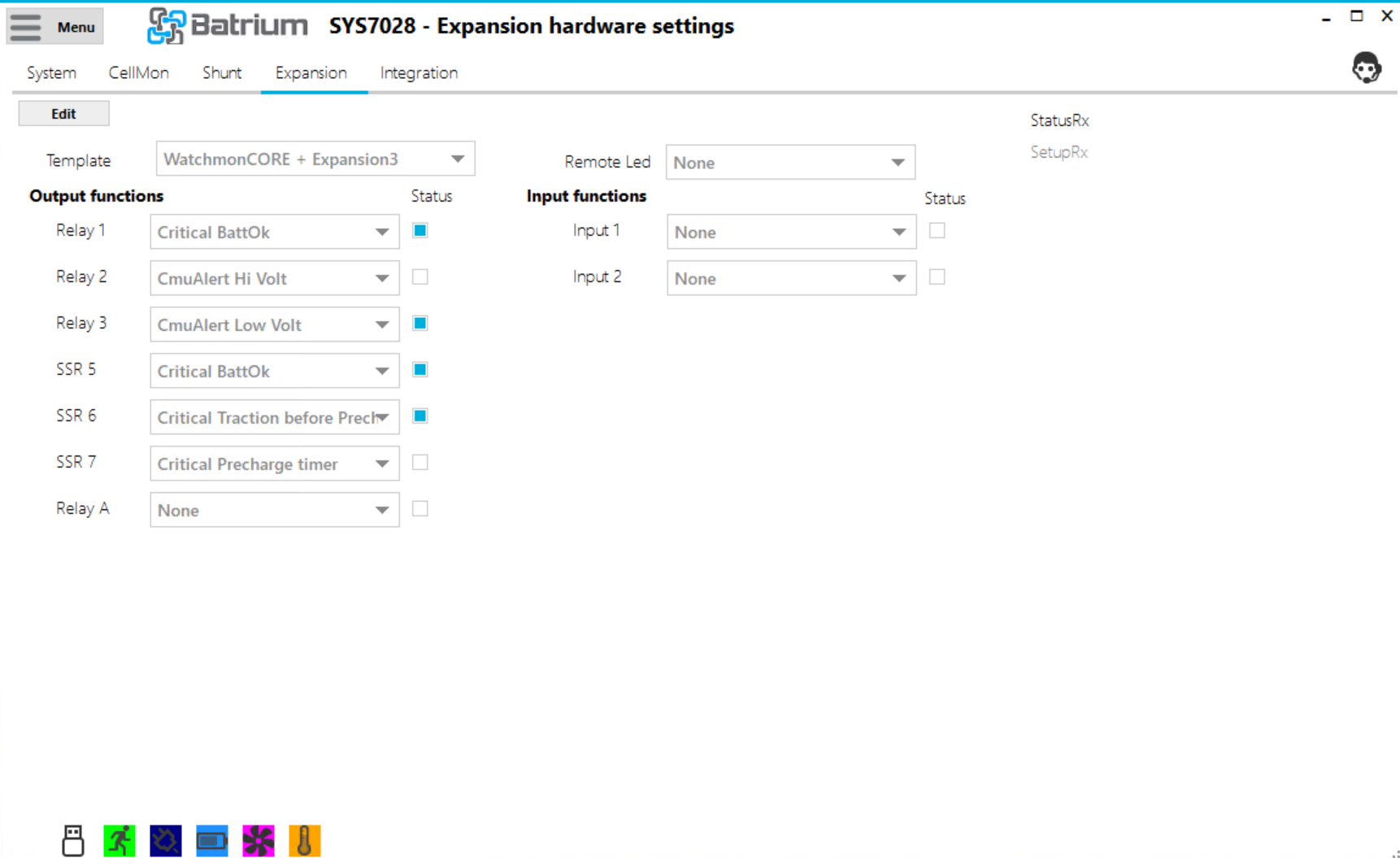Image resolution: width=1400 pixels, height=858 pixels.
Task: Click the Output functions heading
Action: 97,196
